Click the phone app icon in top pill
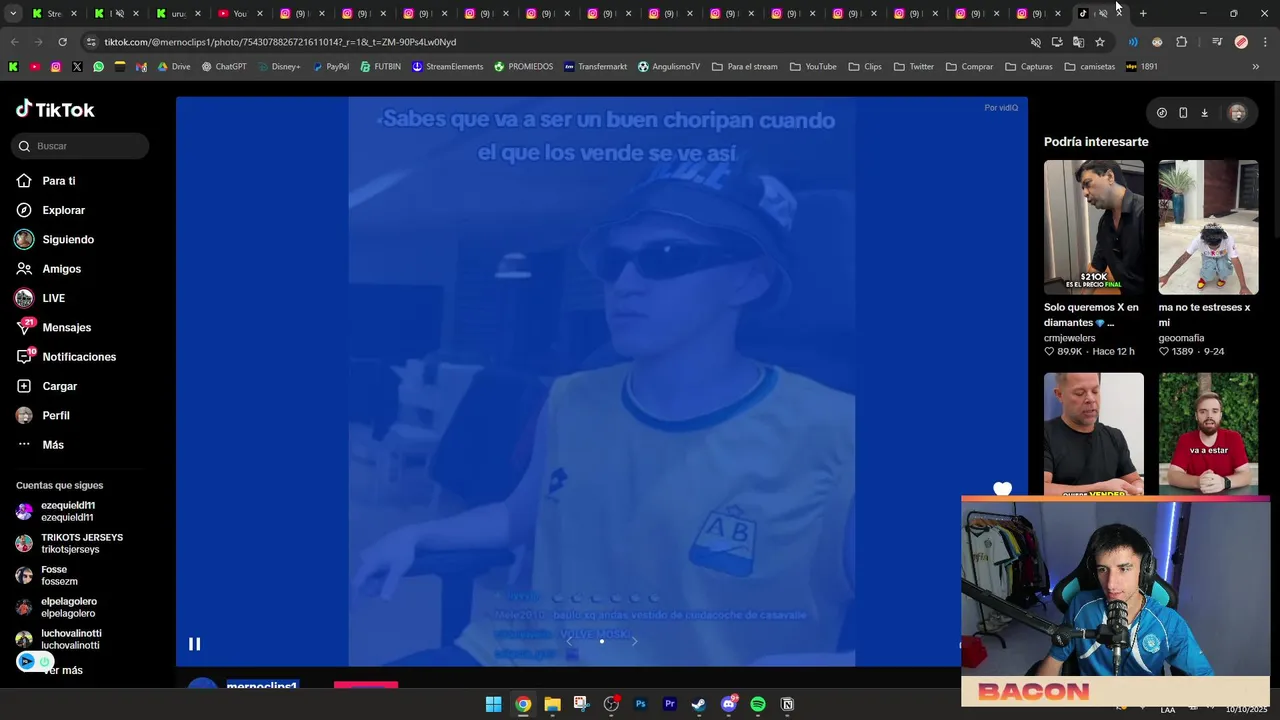 tap(1183, 113)
